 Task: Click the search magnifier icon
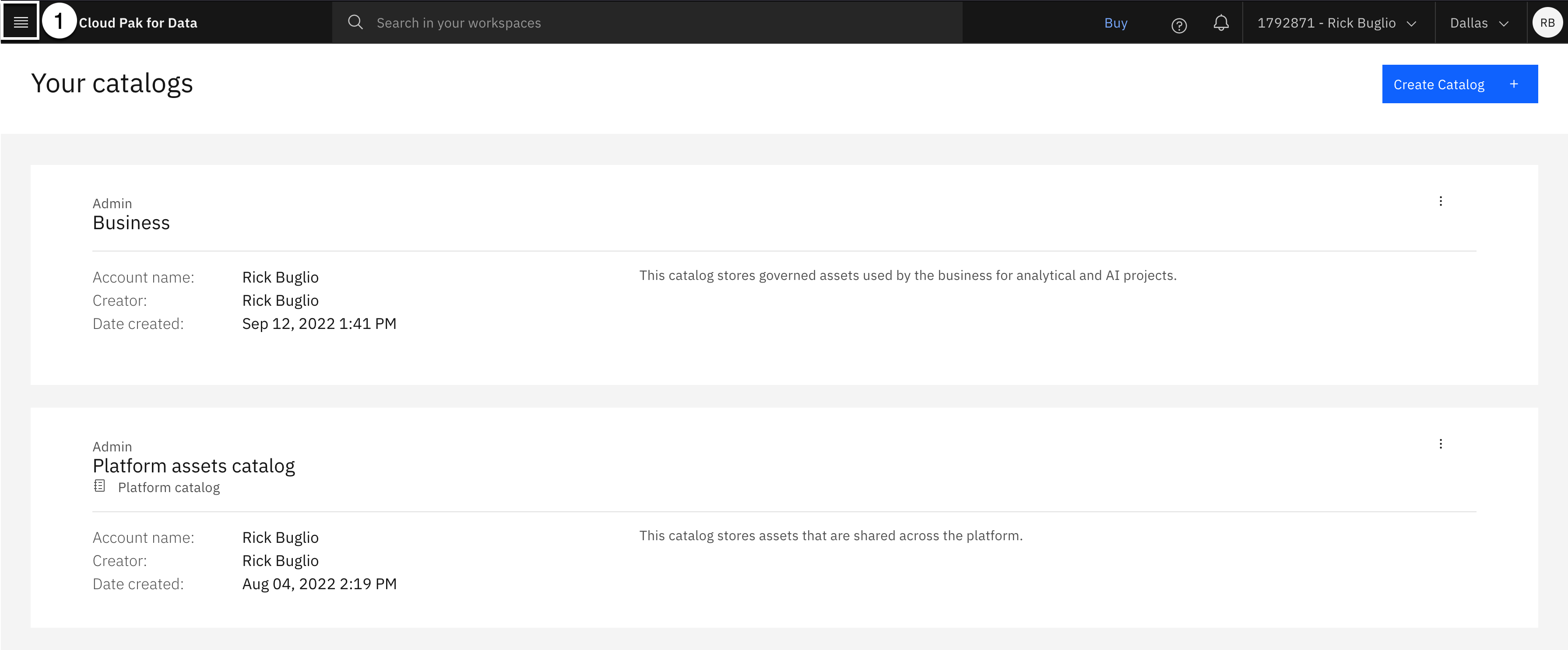click(355, 22)
